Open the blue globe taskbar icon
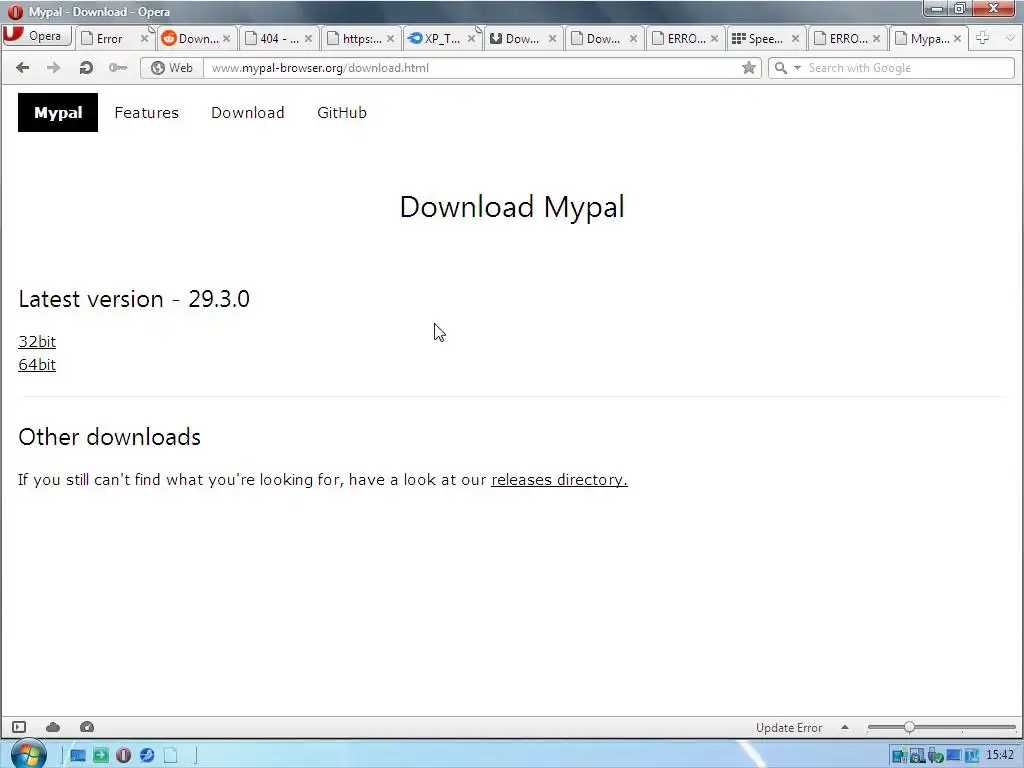 [147, 756]
